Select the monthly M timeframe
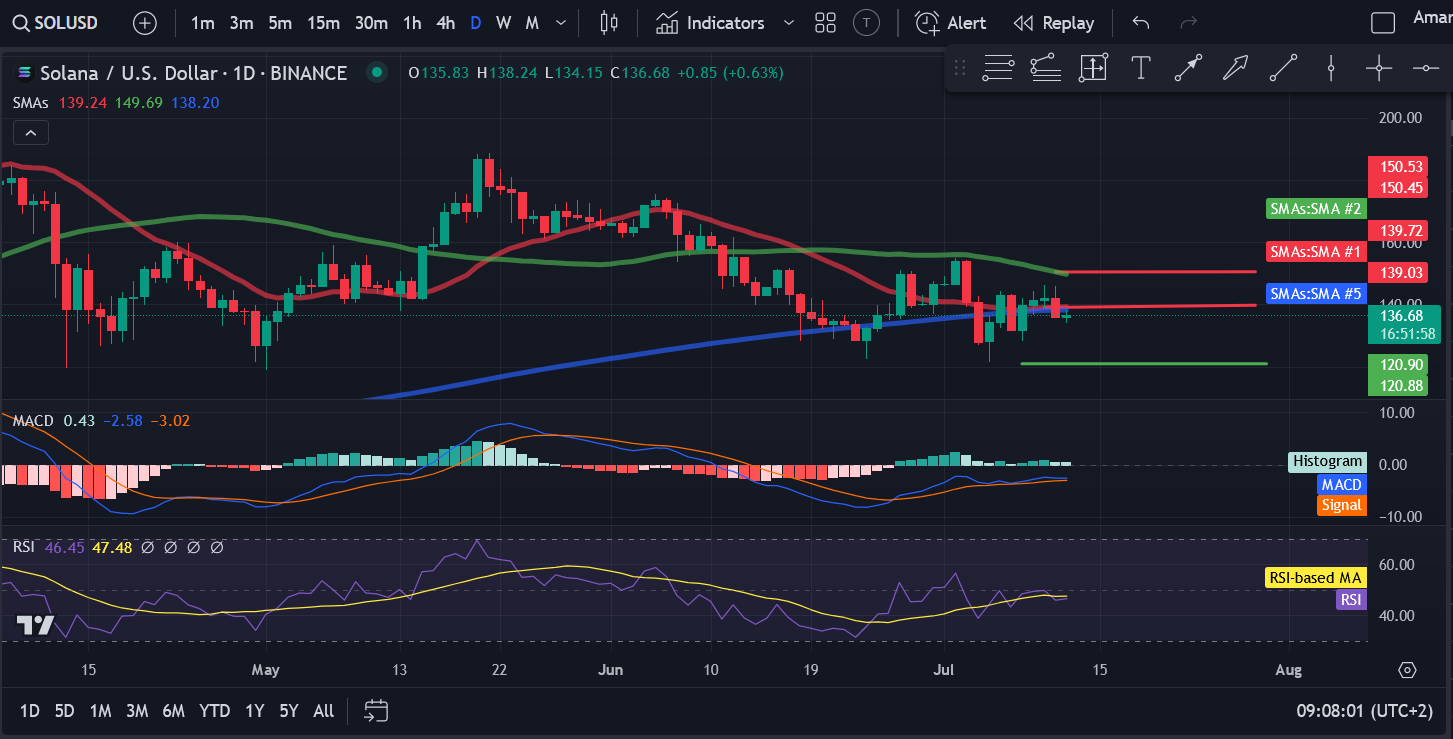The image size is (1453, 739). point(532,22)
